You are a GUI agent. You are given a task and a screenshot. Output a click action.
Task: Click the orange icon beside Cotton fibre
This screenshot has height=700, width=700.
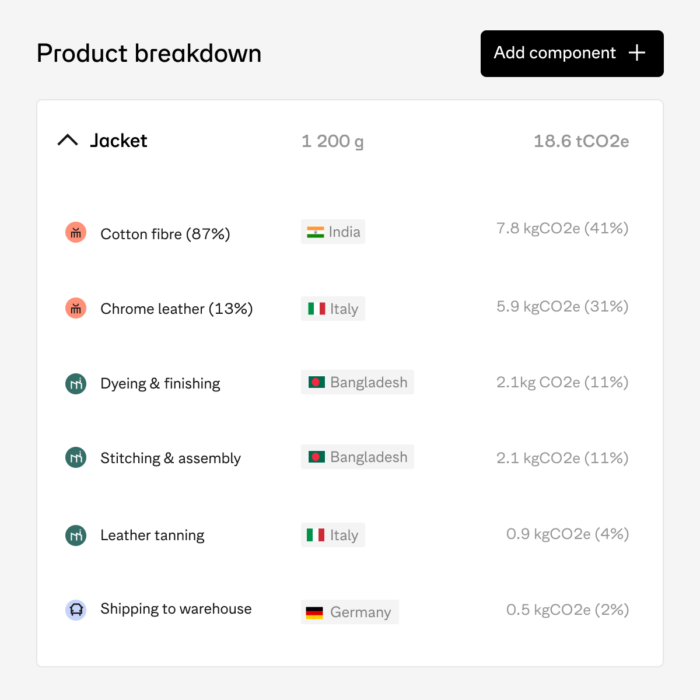pos(75,233)
